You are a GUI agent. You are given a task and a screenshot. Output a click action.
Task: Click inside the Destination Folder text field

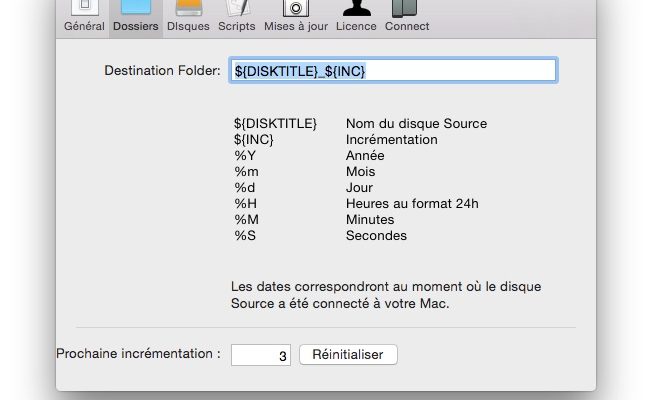(x=393, y=71)
